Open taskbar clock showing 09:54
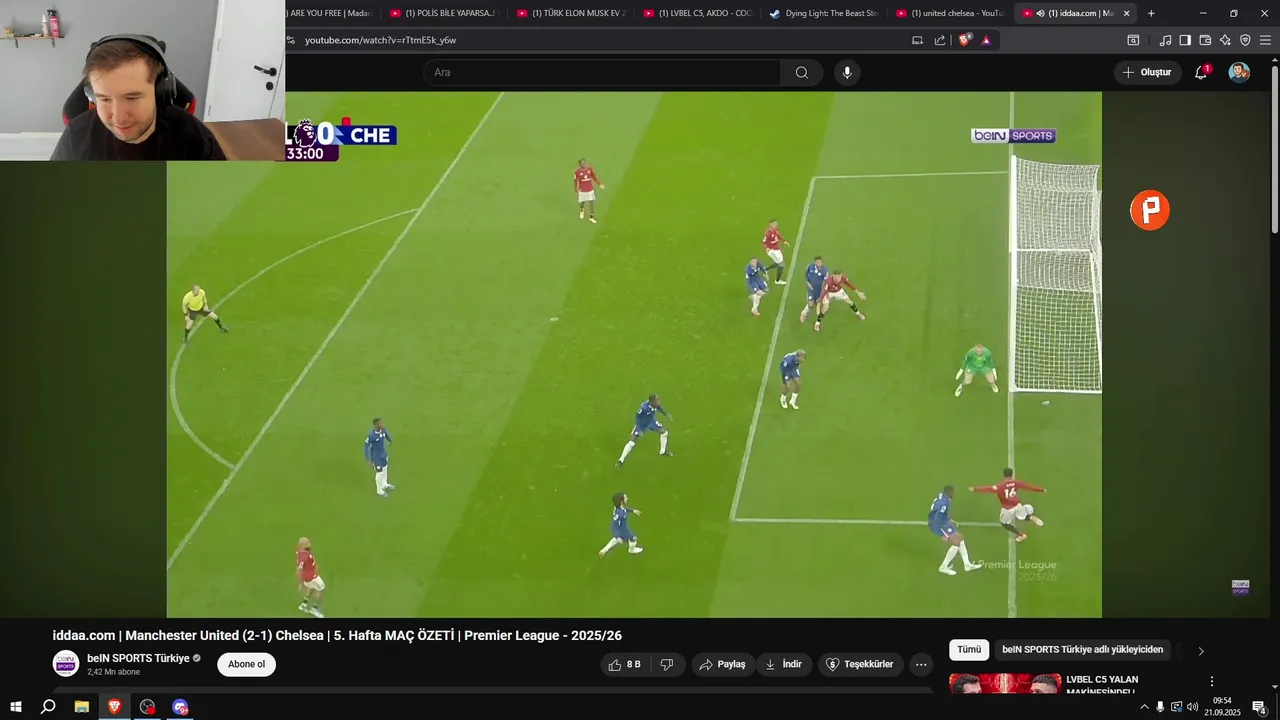Image resolution: width=1280 pixels, height=720 pixels. (x=1222, y=707)
